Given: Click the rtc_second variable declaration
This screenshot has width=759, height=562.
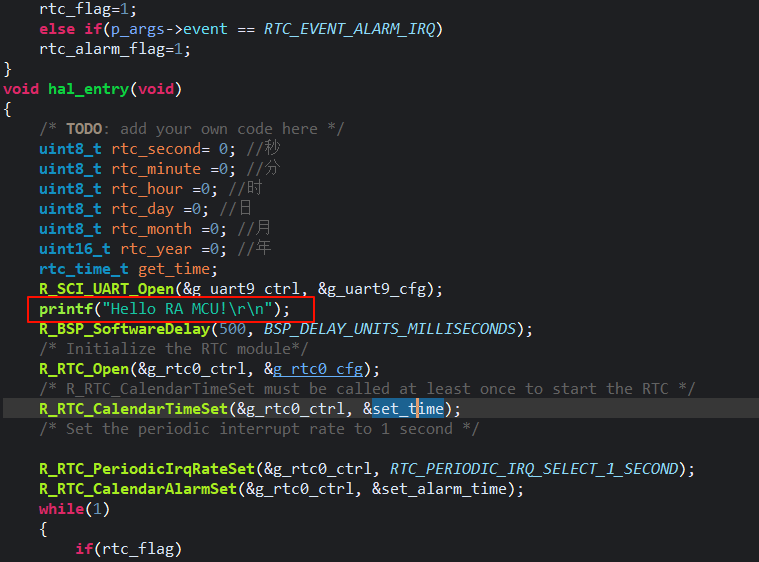Looking at the screenshot, I should 137,149.
